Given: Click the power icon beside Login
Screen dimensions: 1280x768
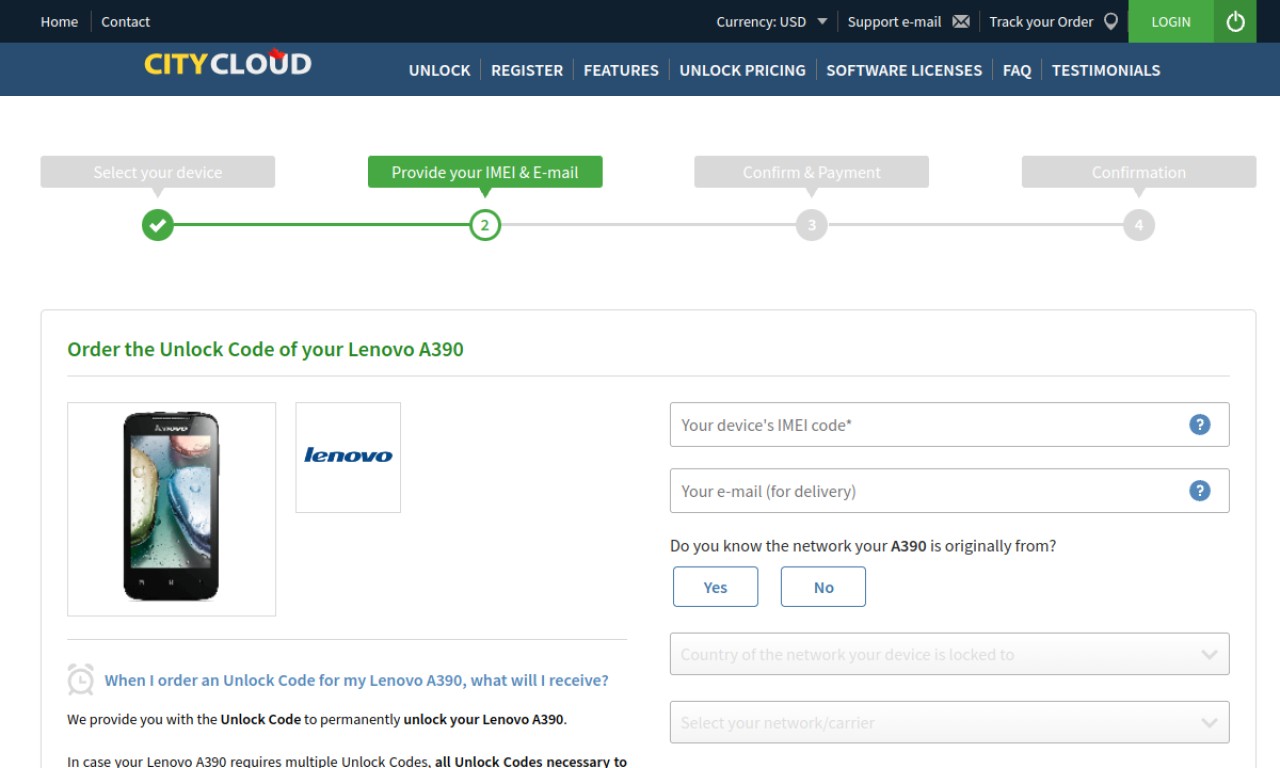Looking at the screenshot, I should pos(1235,21).
